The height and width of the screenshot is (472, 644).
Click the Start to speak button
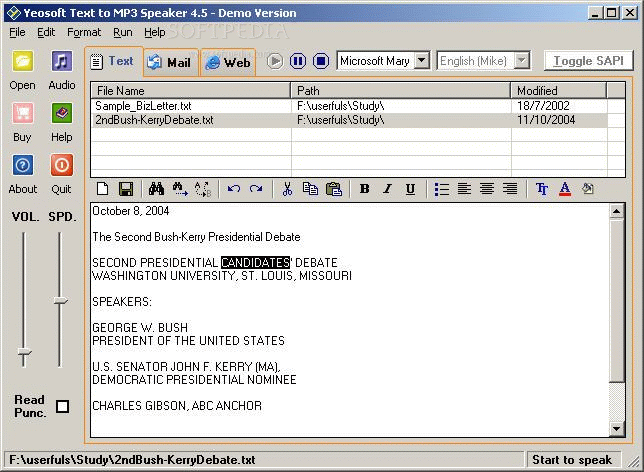[572, 460]
